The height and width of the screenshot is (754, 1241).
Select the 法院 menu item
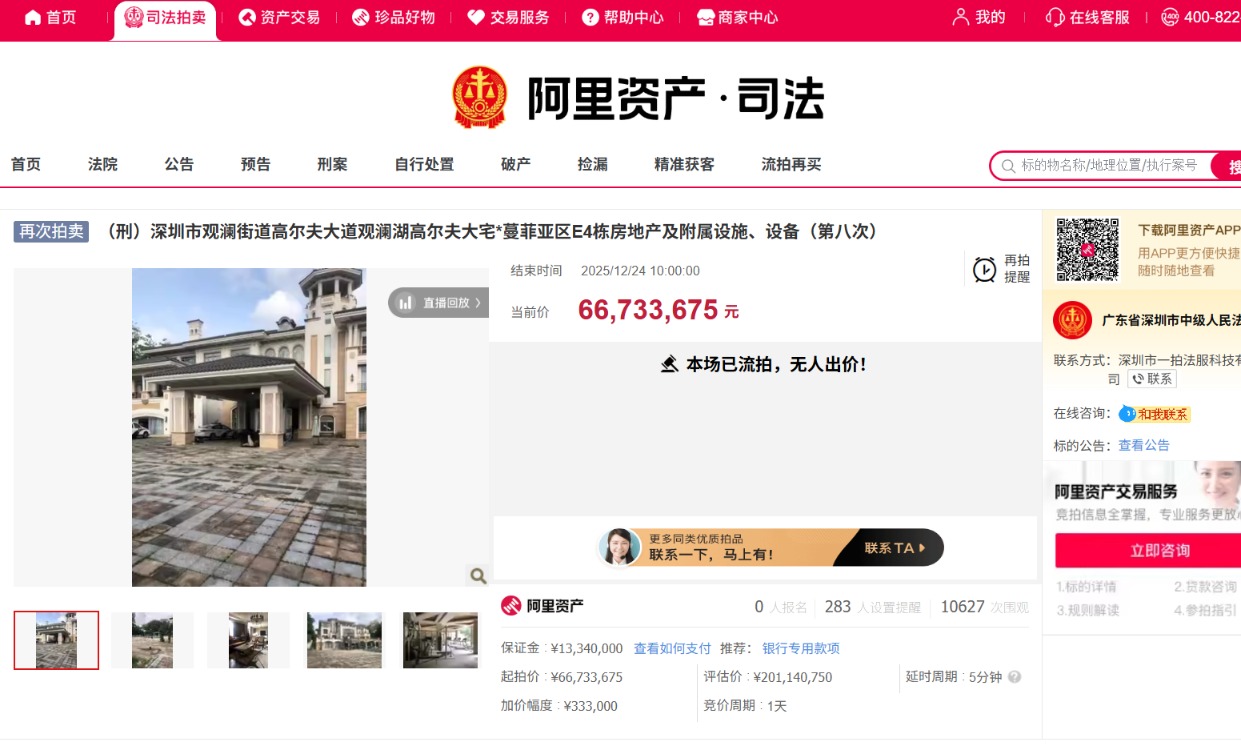[x=102, y=164]
